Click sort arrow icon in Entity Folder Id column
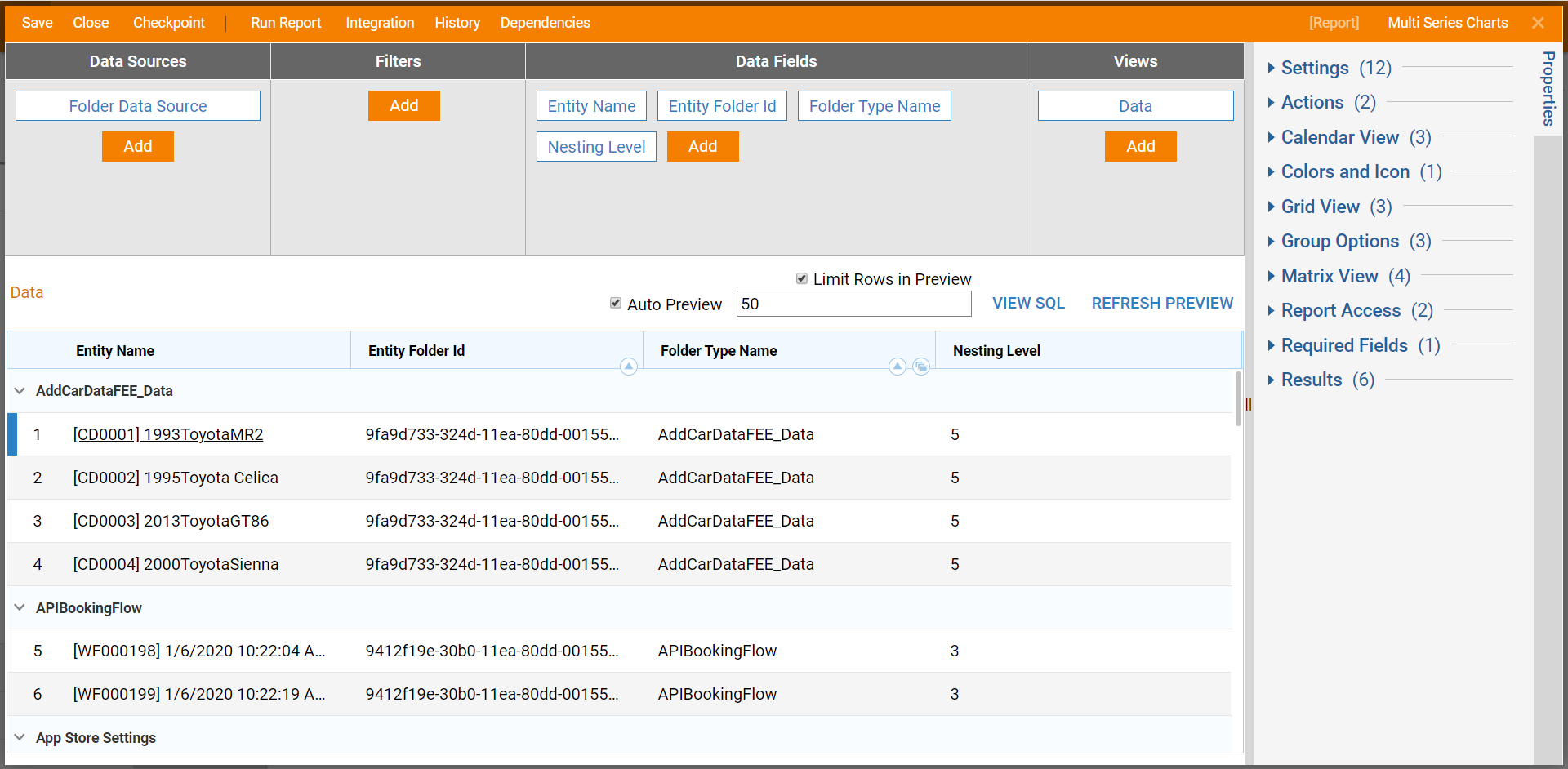The width and height of the screenshot is (1568, 769). click(x=628, y=367)
